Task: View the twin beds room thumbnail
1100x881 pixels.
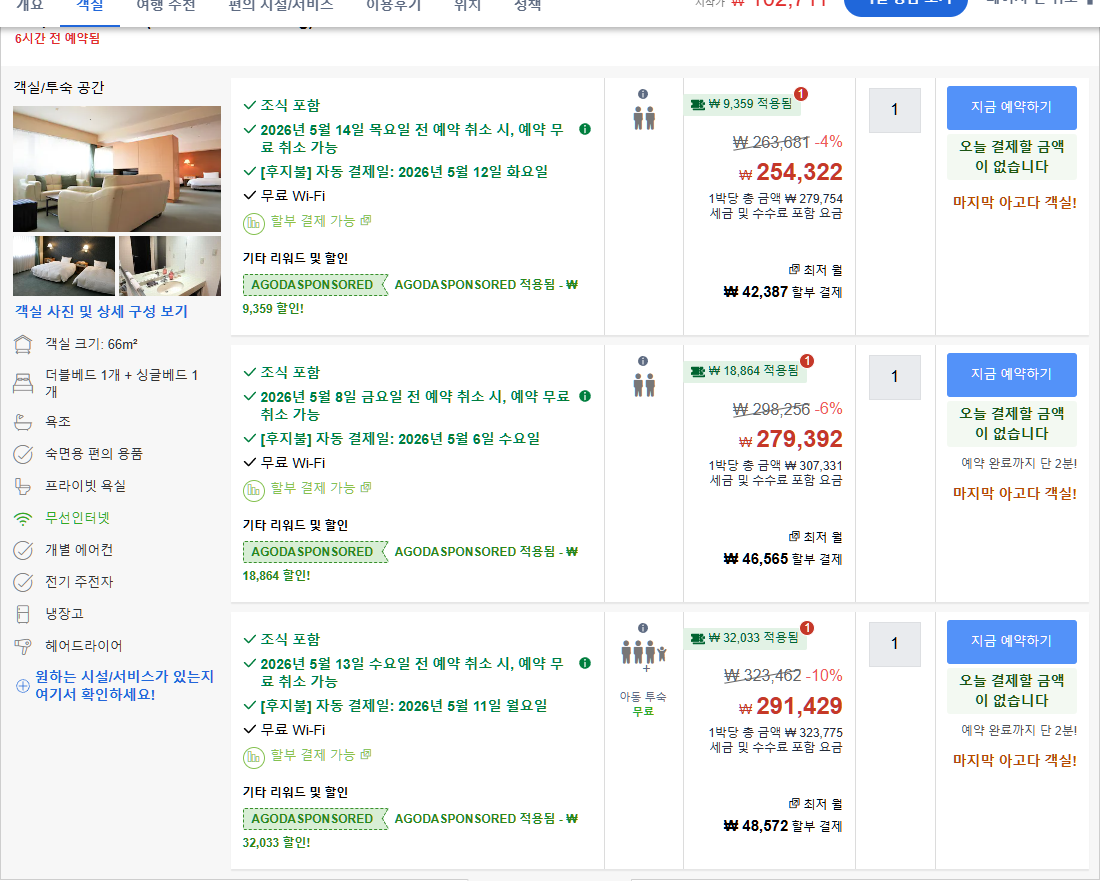Action: click(64, 266)
